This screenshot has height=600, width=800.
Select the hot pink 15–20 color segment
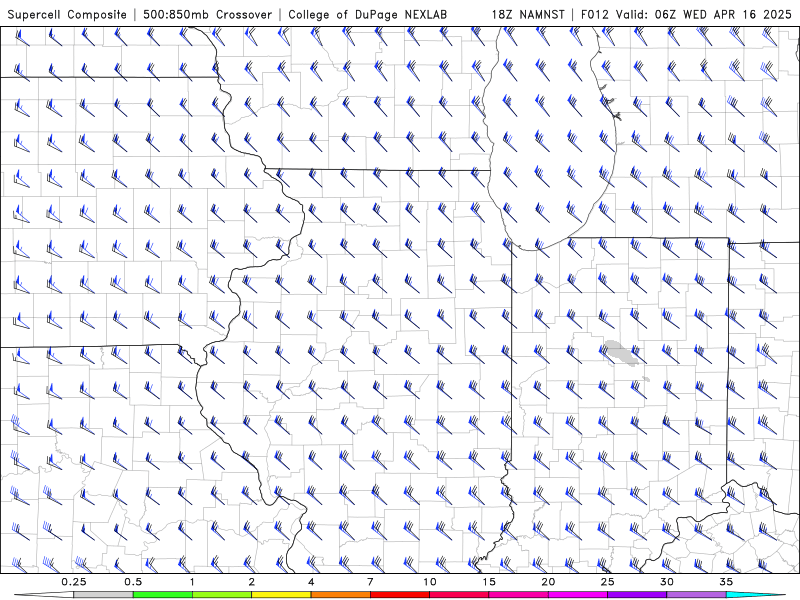point(518,595)
